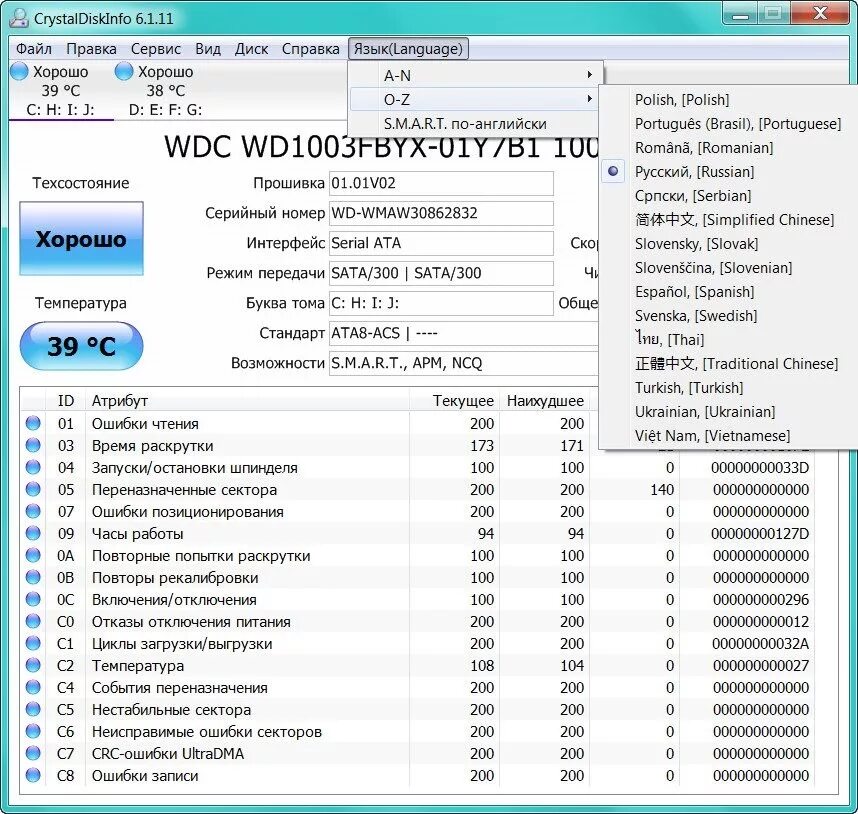
Task: Click the serial number field WD-WMAW30862832
Action: coord(441,213)
